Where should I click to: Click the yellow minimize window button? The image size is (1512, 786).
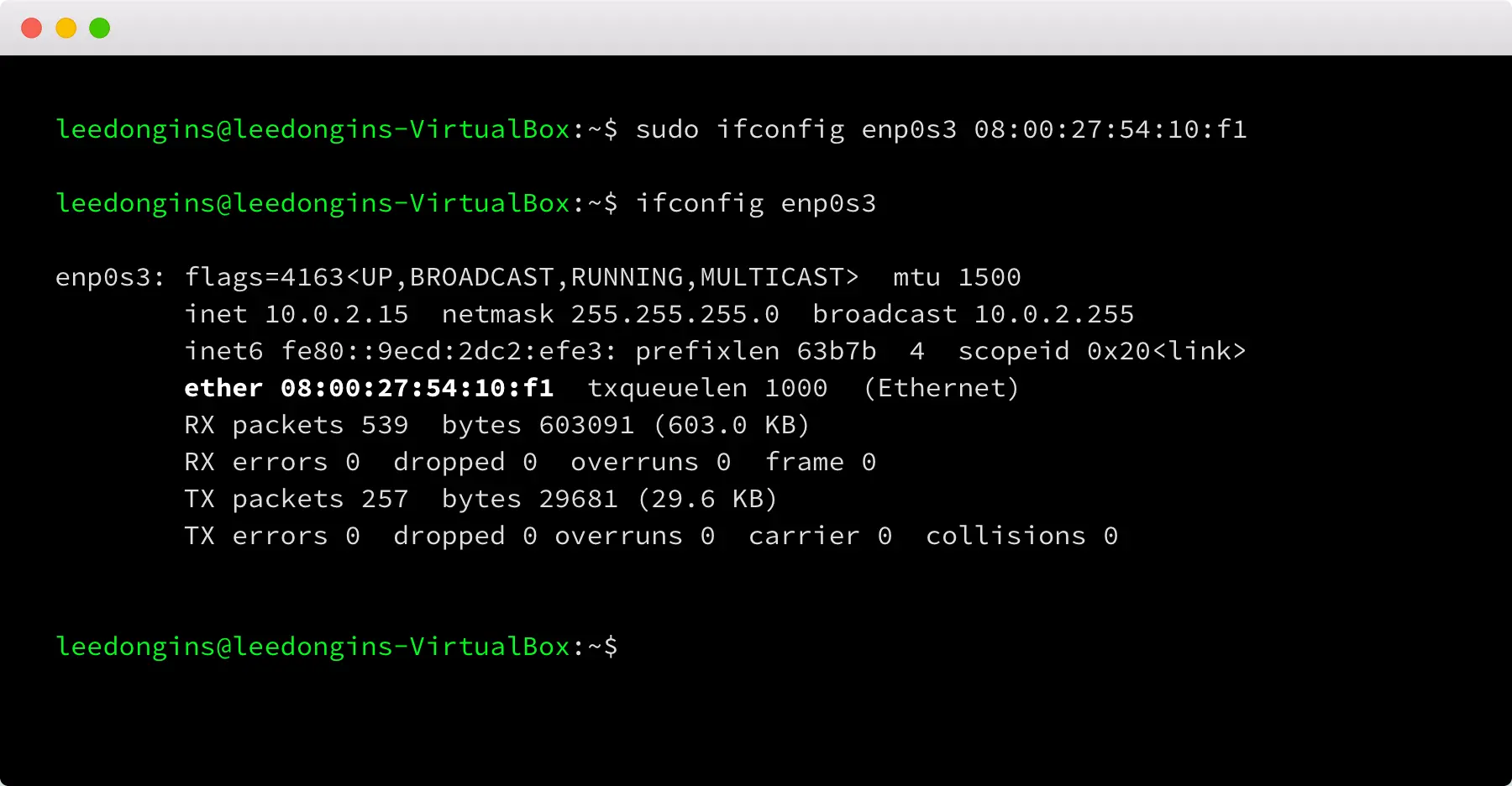pyautogui.click(x=65, y=28)
